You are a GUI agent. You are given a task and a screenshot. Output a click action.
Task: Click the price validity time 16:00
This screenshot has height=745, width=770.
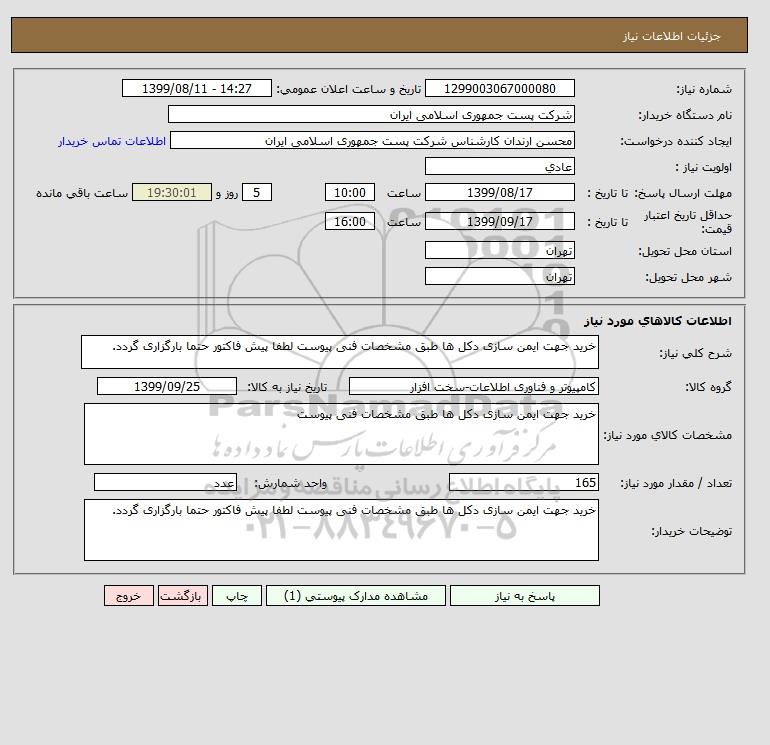(350, 221)
